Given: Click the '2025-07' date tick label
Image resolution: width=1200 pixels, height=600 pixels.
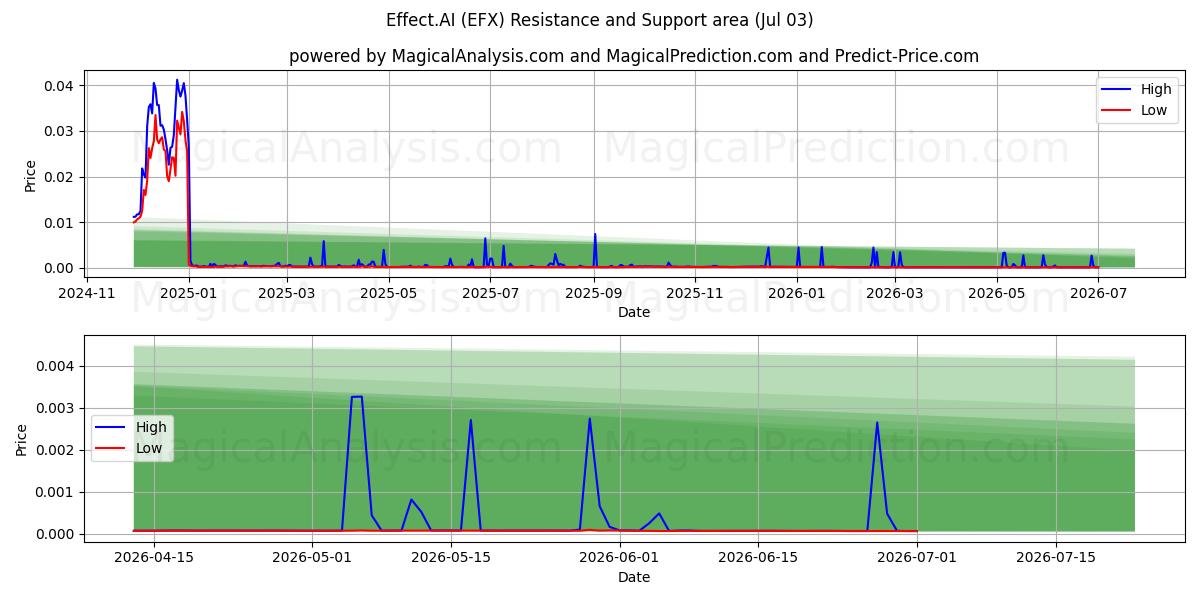Looking at the screenshot, I should click(488, 293).
